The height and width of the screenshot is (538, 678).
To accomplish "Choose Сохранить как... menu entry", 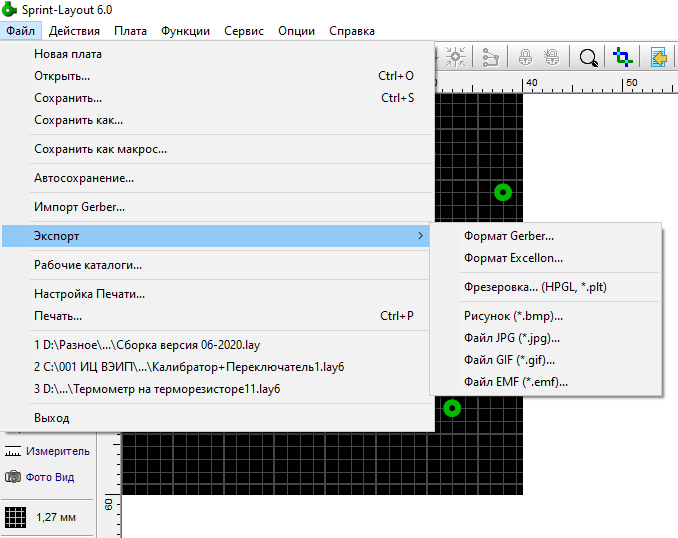I will coord(218,120).
